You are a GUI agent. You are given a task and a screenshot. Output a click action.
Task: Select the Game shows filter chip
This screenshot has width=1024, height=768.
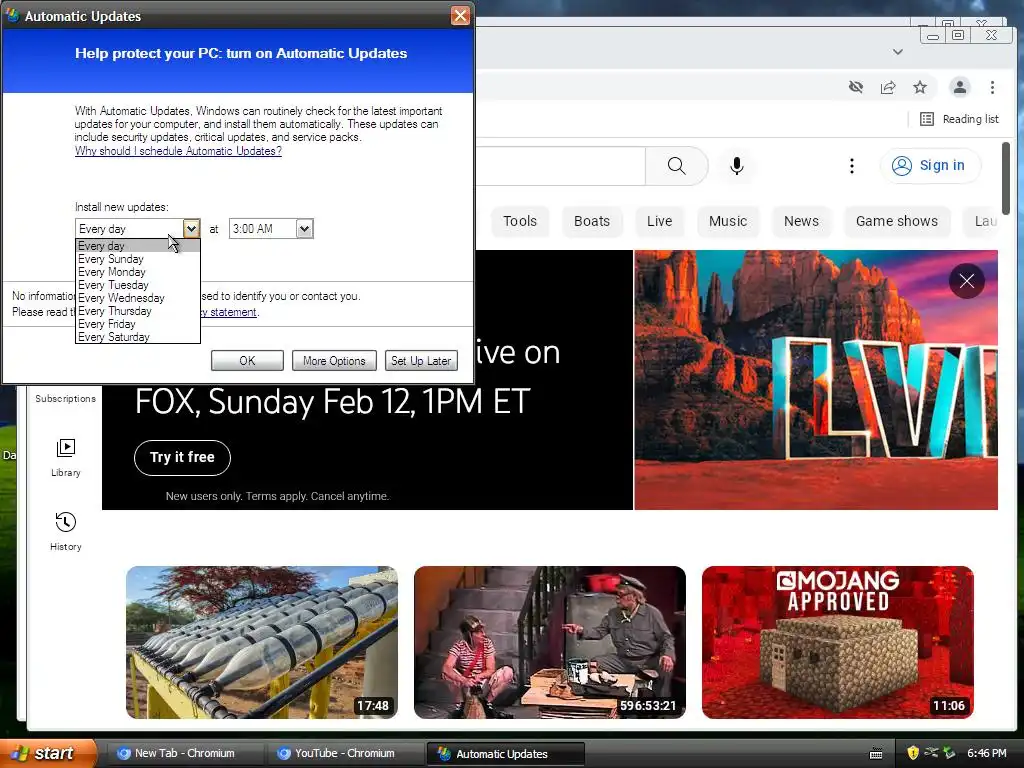[897, 221]
